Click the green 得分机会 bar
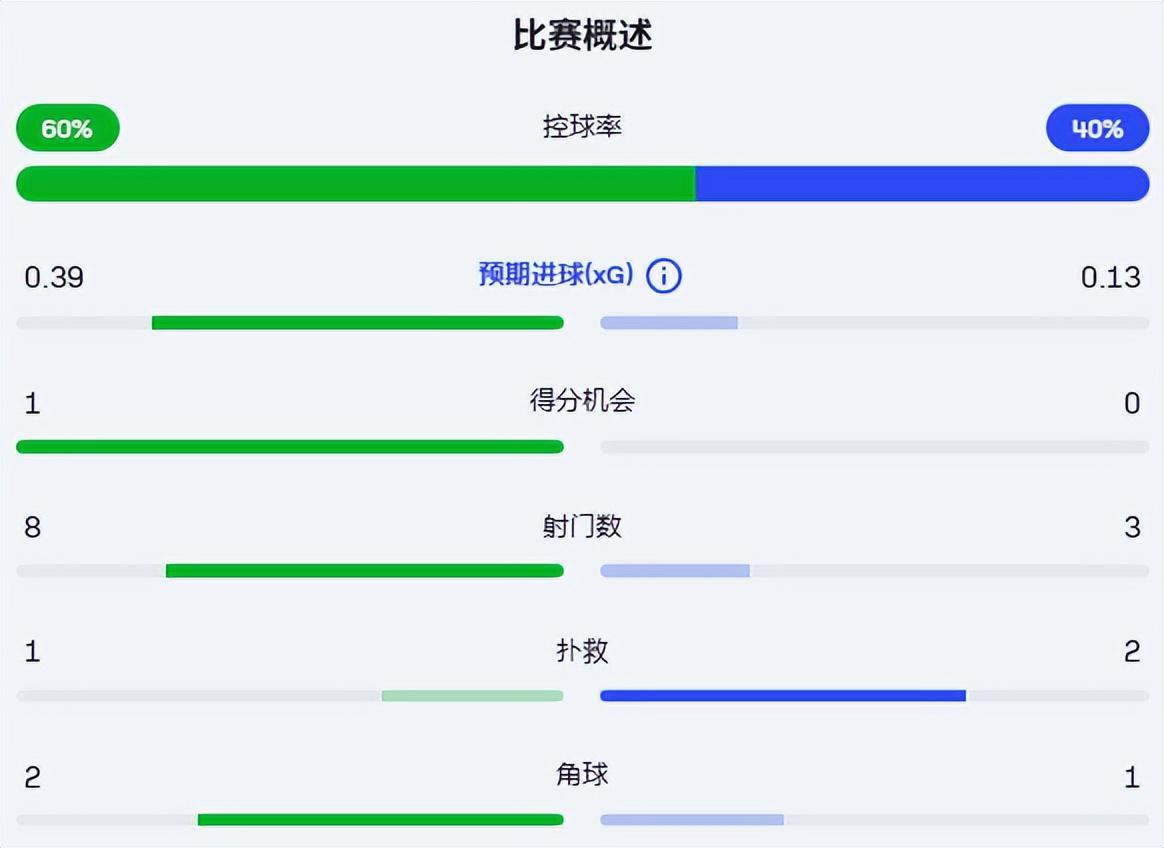 [290, 447]
